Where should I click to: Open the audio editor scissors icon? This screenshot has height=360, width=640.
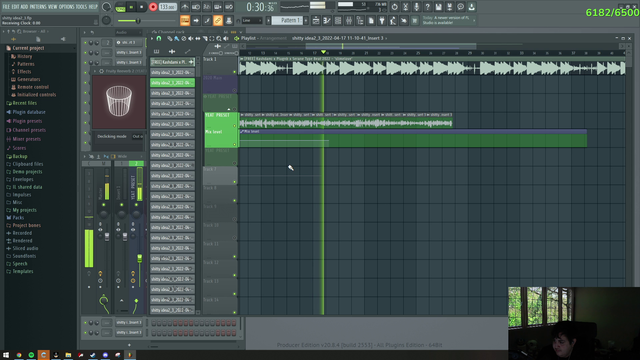click(x=405, y=7)
